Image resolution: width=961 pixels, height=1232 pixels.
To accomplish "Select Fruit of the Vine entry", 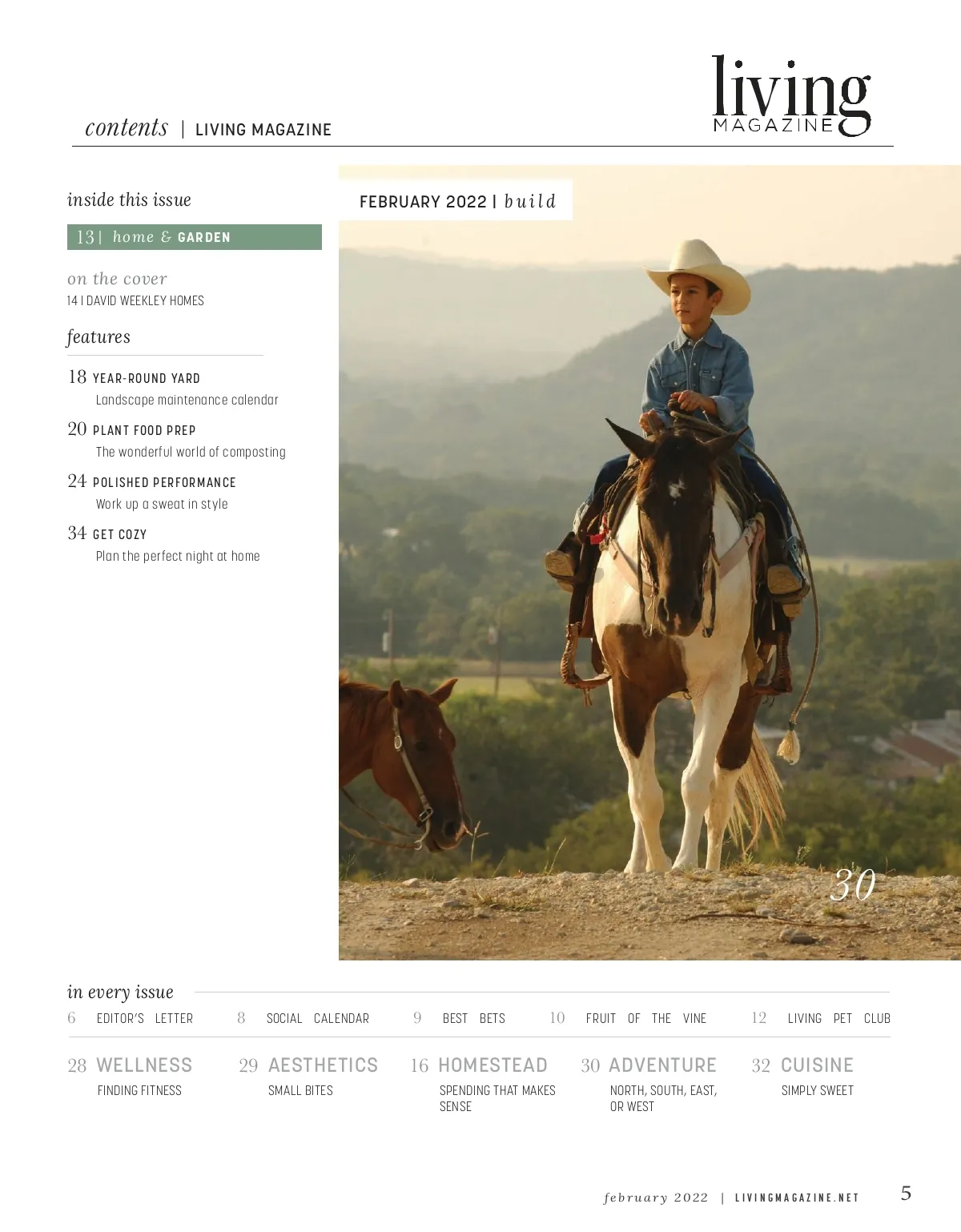I will point(645,1018).
